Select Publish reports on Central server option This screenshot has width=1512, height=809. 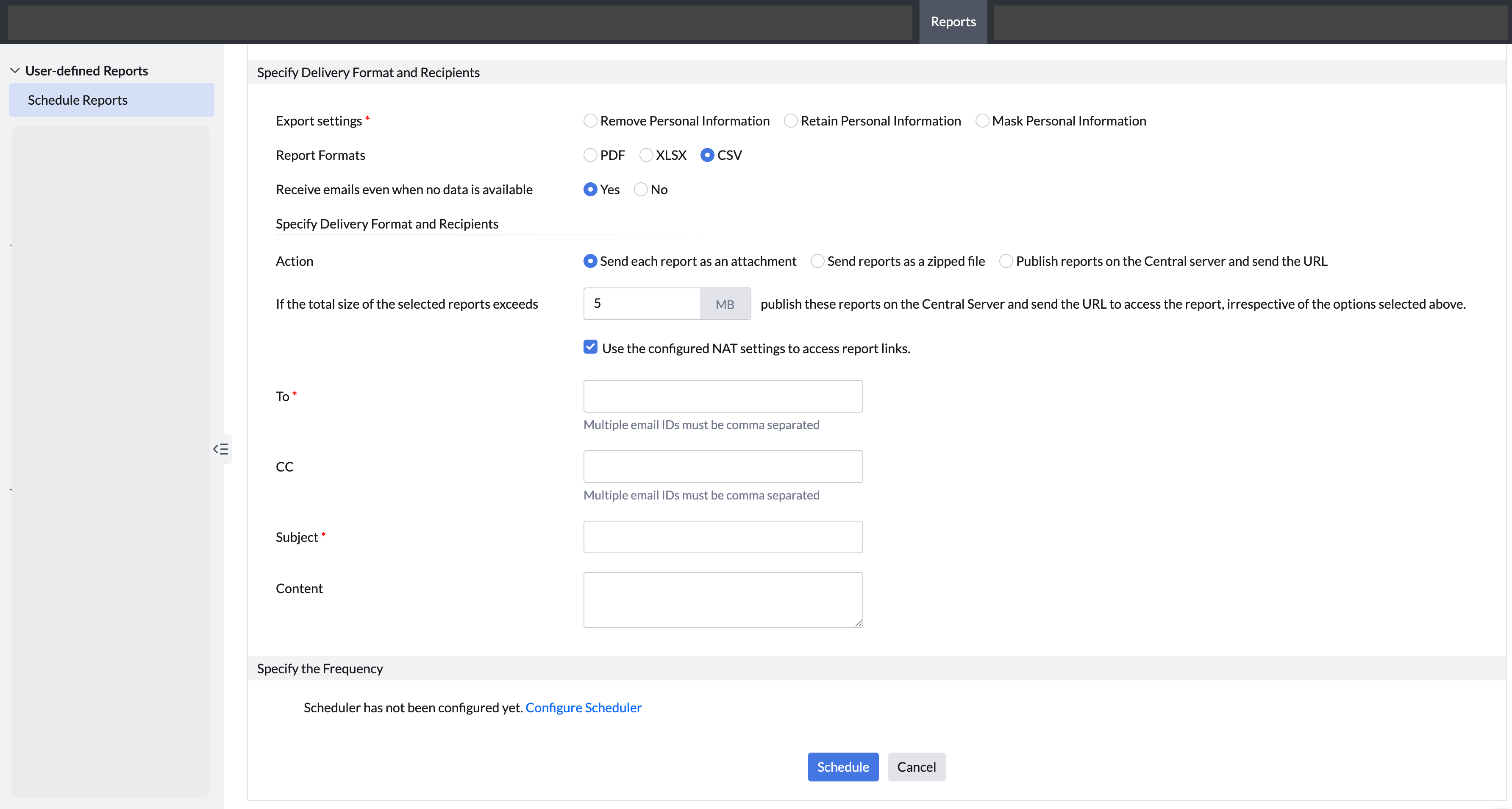click(x=1006, y=261)
